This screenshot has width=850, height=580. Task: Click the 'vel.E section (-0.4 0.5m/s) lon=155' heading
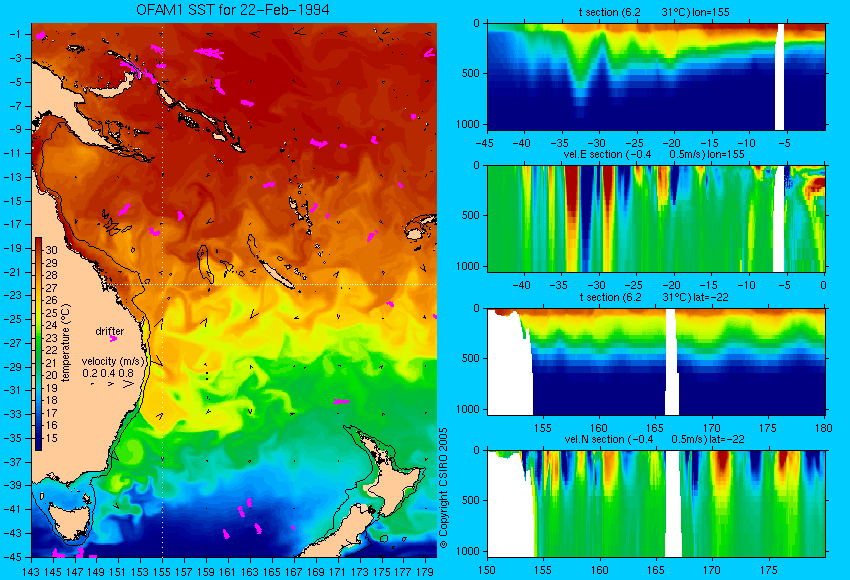coord(654,154)
